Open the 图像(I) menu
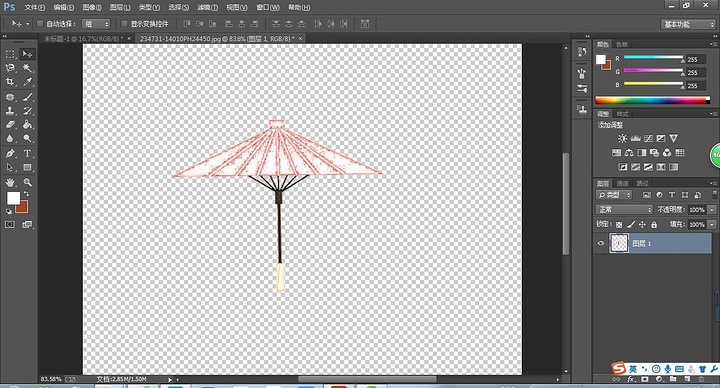Viewport: 720px width, 388px height. [x=92, y=7]
